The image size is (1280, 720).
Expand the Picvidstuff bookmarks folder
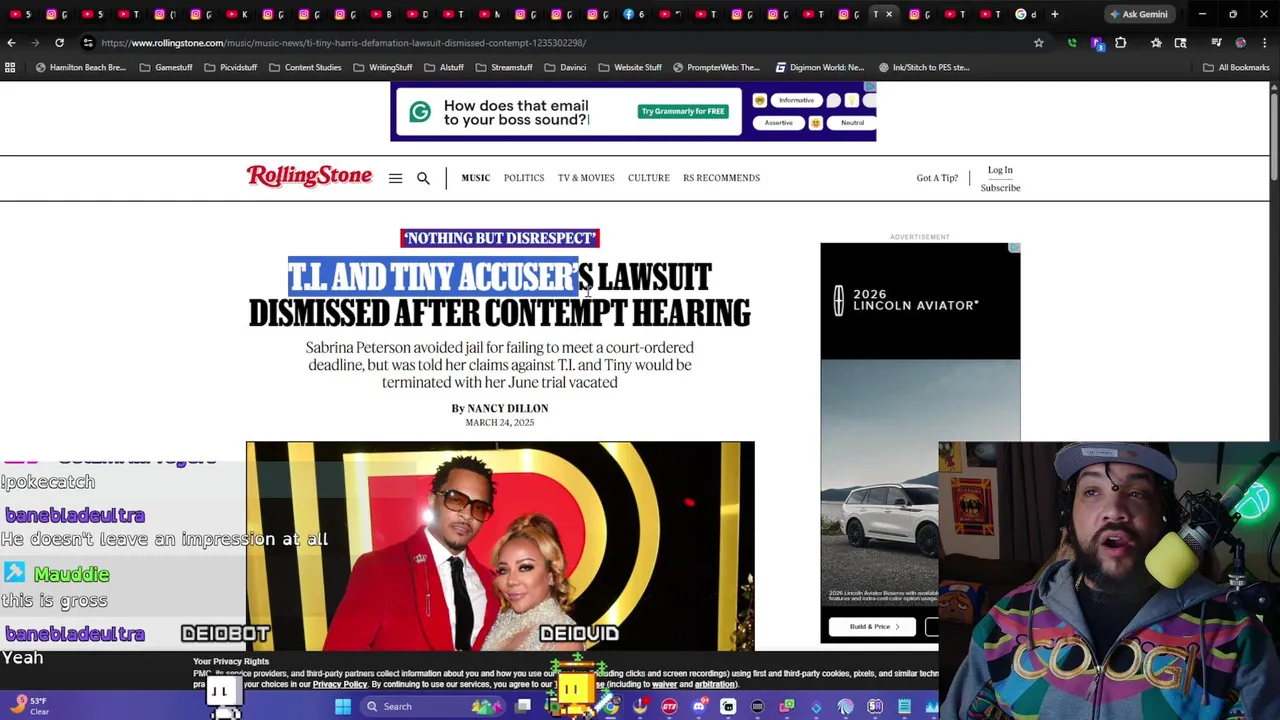pyautogui.click(x=231, y=67)
